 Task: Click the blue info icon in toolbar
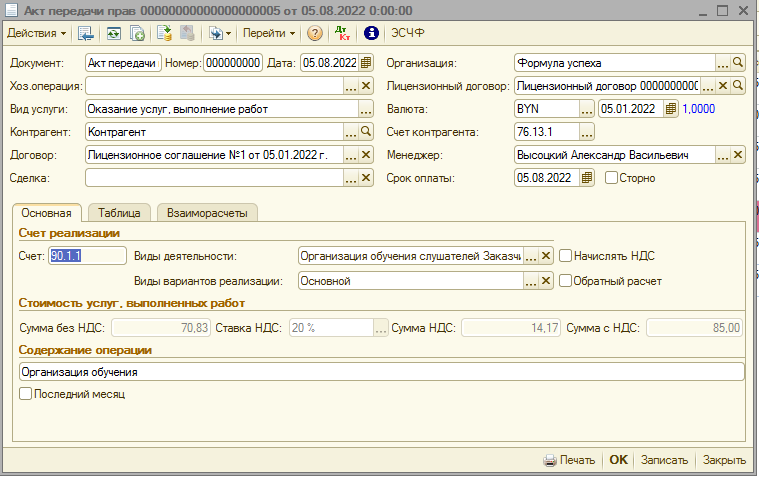click(x=370, y=33)
